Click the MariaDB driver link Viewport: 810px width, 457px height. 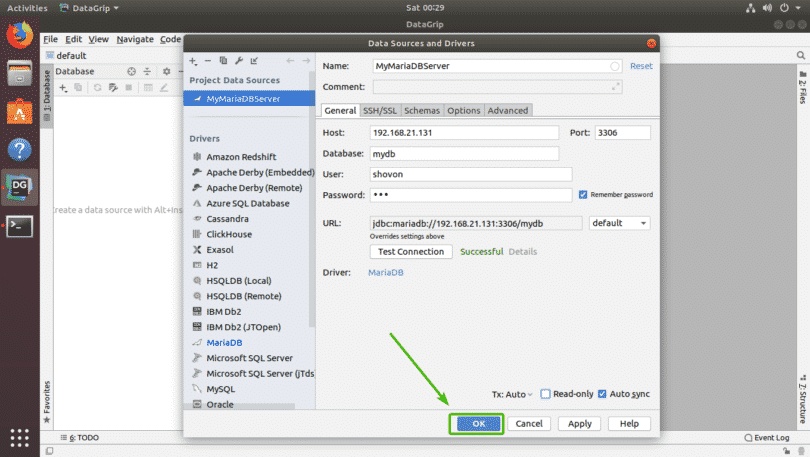pos(386,273)
